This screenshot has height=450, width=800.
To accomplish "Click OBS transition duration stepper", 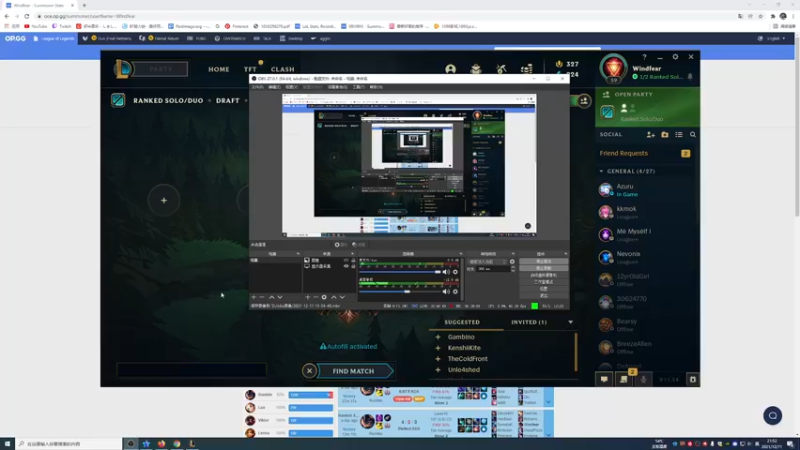I will coord(512,269).
